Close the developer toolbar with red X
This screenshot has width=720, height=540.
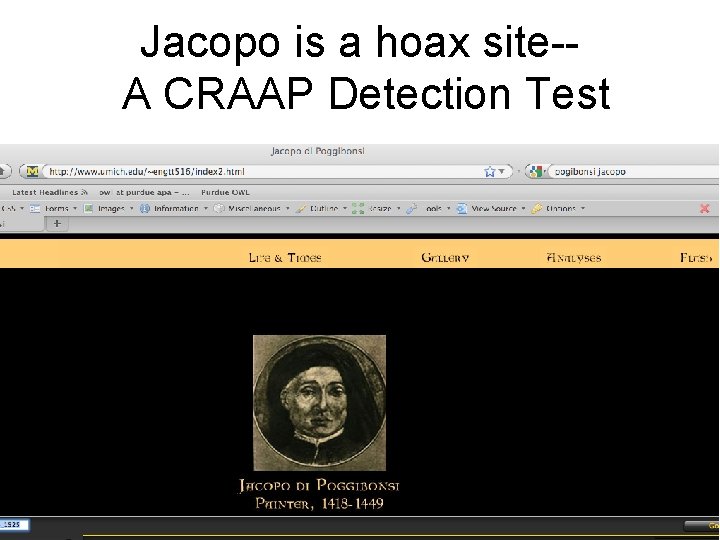pyautogui.click(x=705, y=208)
